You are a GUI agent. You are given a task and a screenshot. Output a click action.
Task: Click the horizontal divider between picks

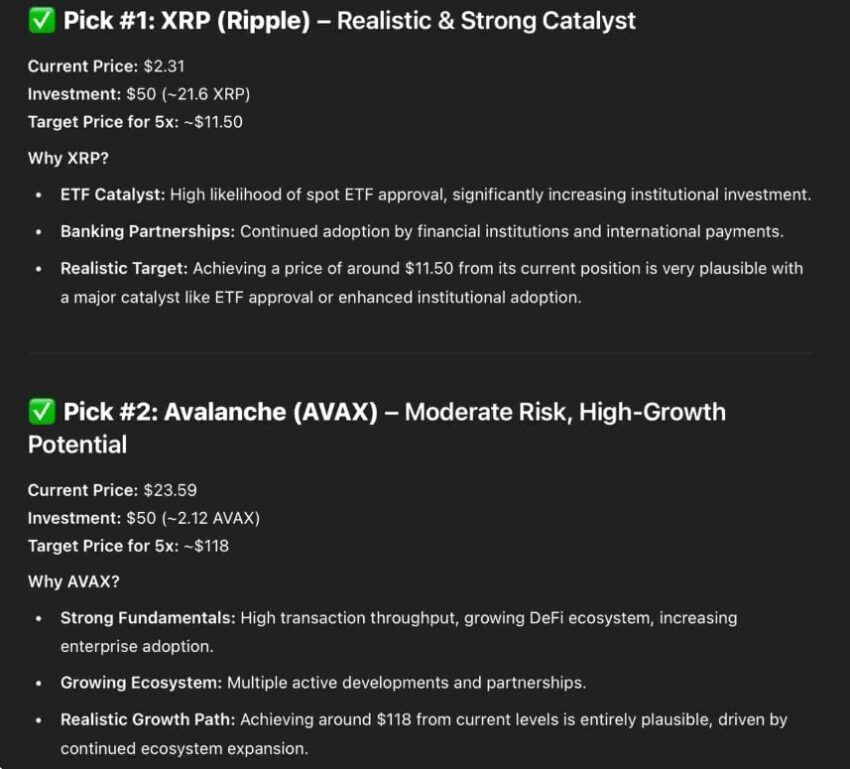pyautogui.click(x=420, y=353)
